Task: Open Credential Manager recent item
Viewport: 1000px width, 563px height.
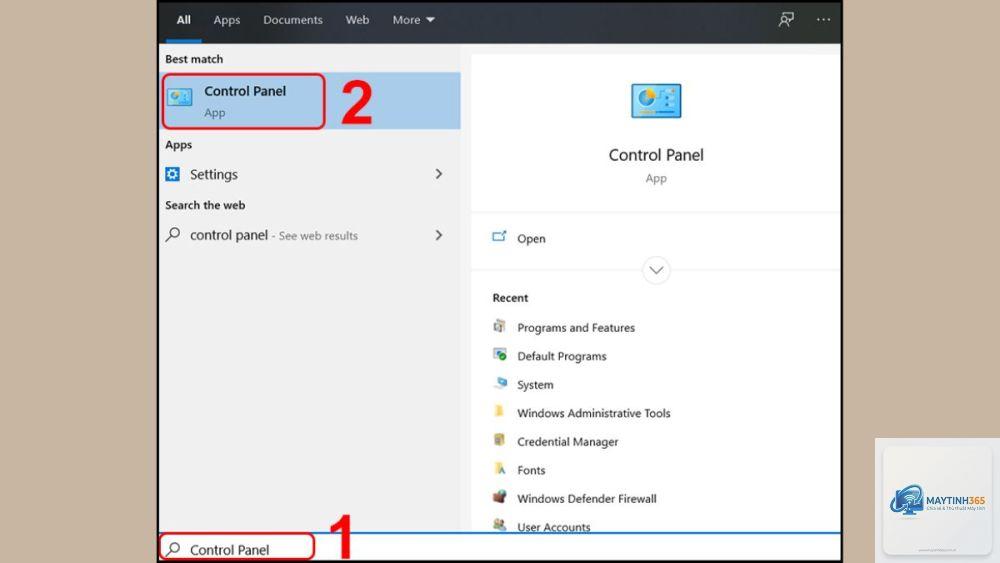Action: coord(568,442)
